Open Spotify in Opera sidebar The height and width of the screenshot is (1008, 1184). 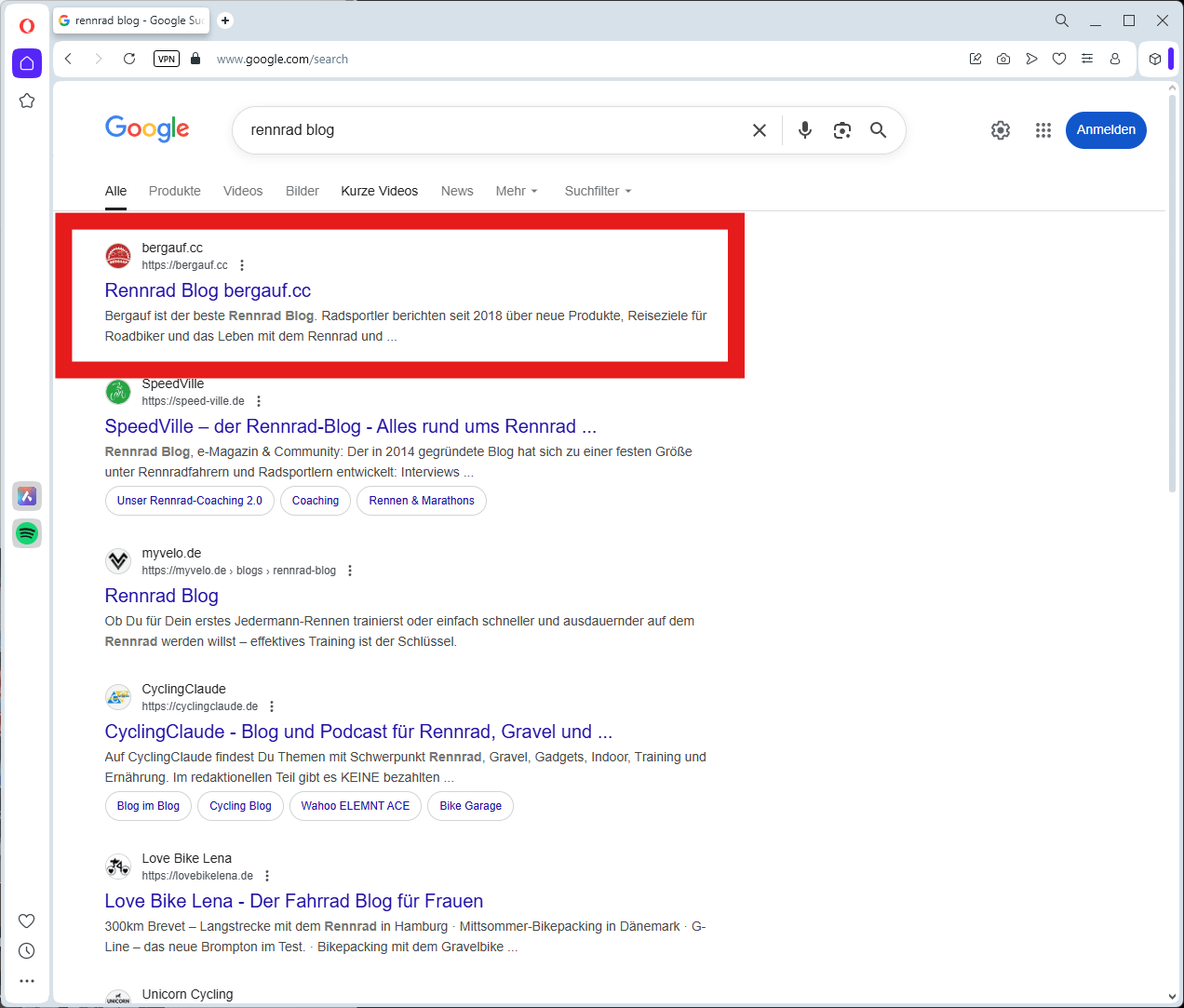(27, 533)
